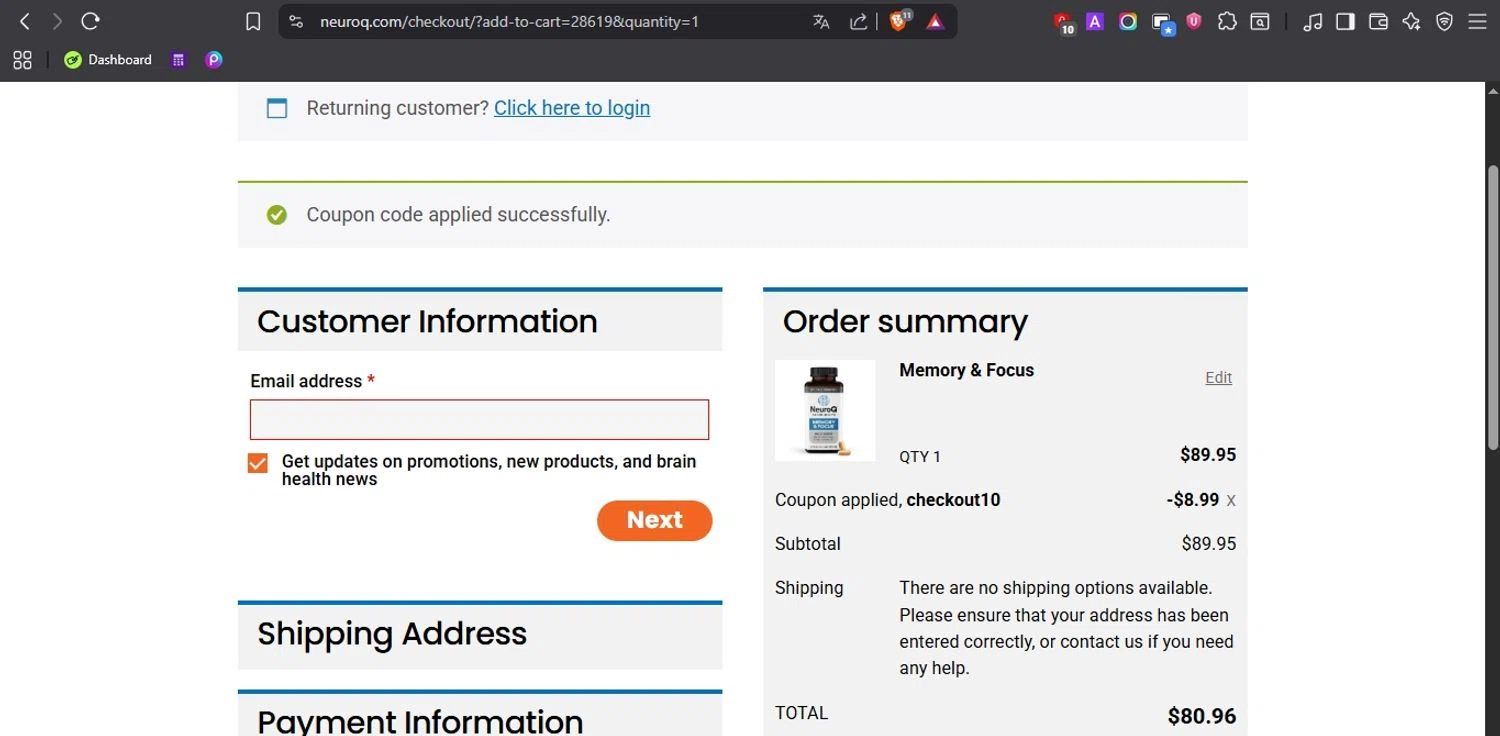Click the TOTAL amount $80.96
The height and width of the screenshot is (736, 1500).
coord(1201,716)
